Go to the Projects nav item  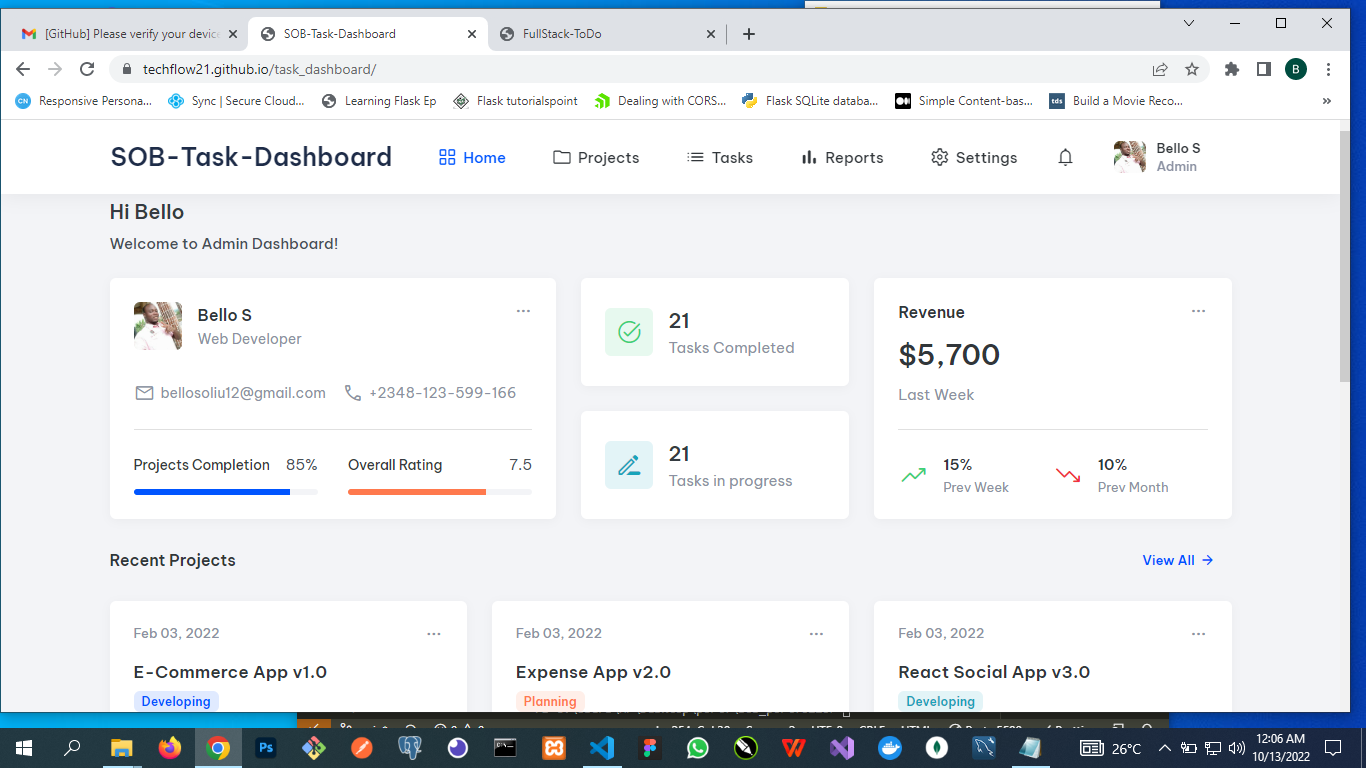pos(596,158)
